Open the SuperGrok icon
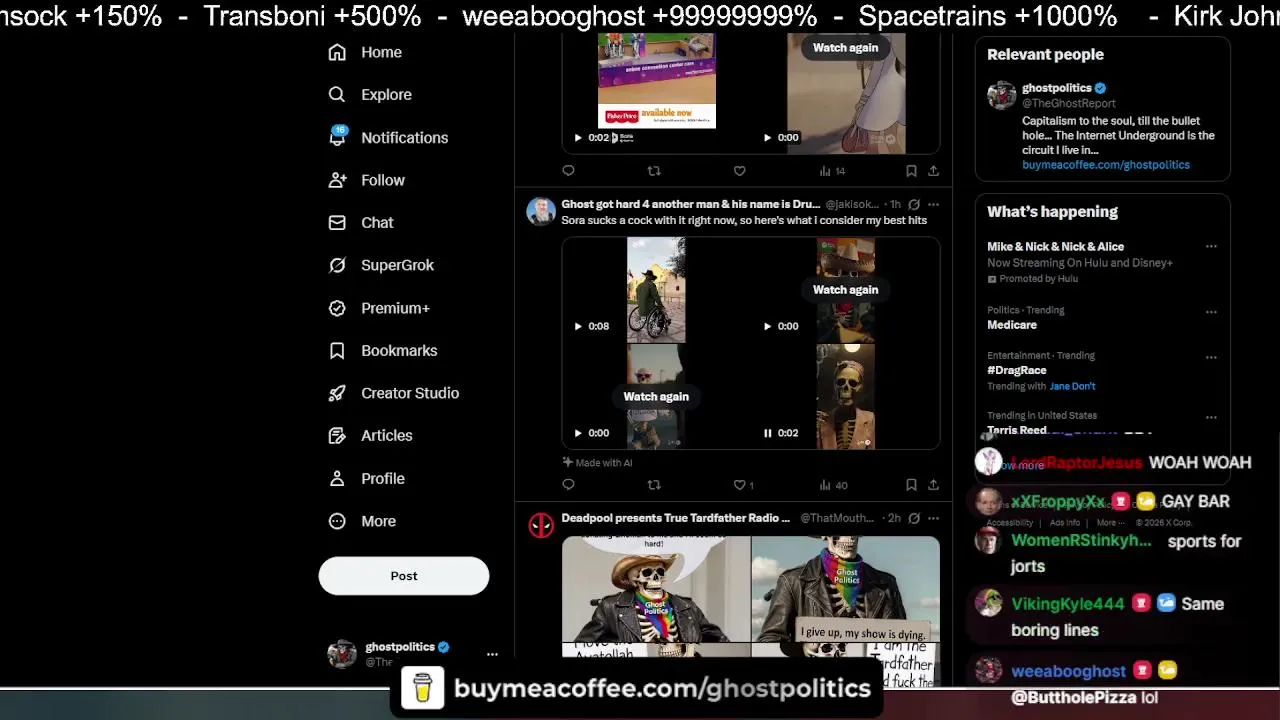 click(x=337, y=265)
